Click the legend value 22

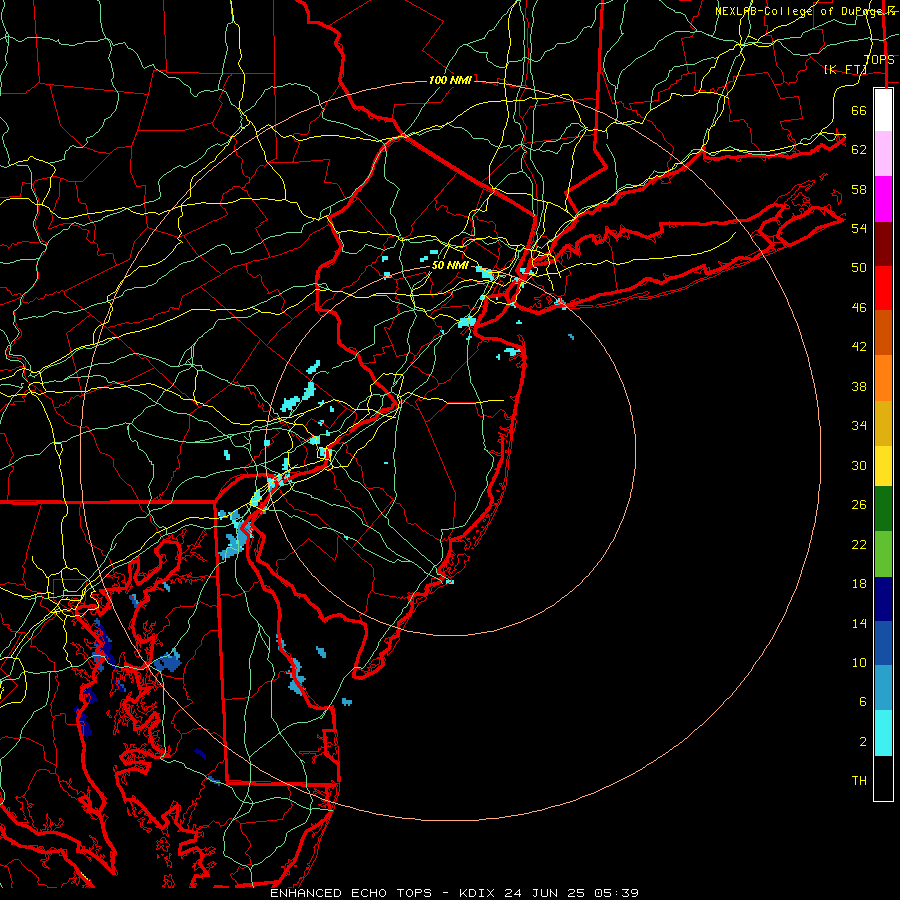pos(859,544)
